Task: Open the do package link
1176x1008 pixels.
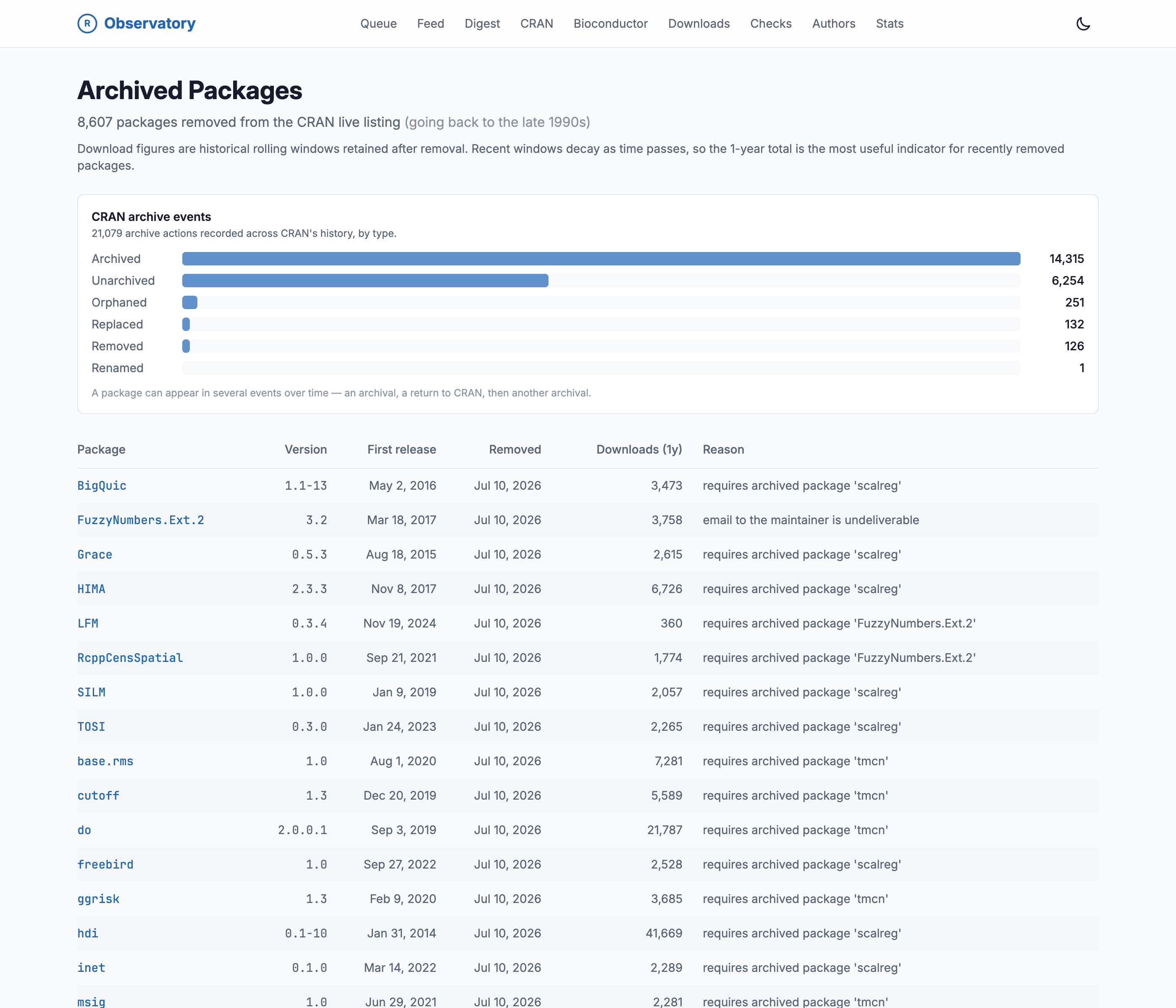Action: point(84,830)
